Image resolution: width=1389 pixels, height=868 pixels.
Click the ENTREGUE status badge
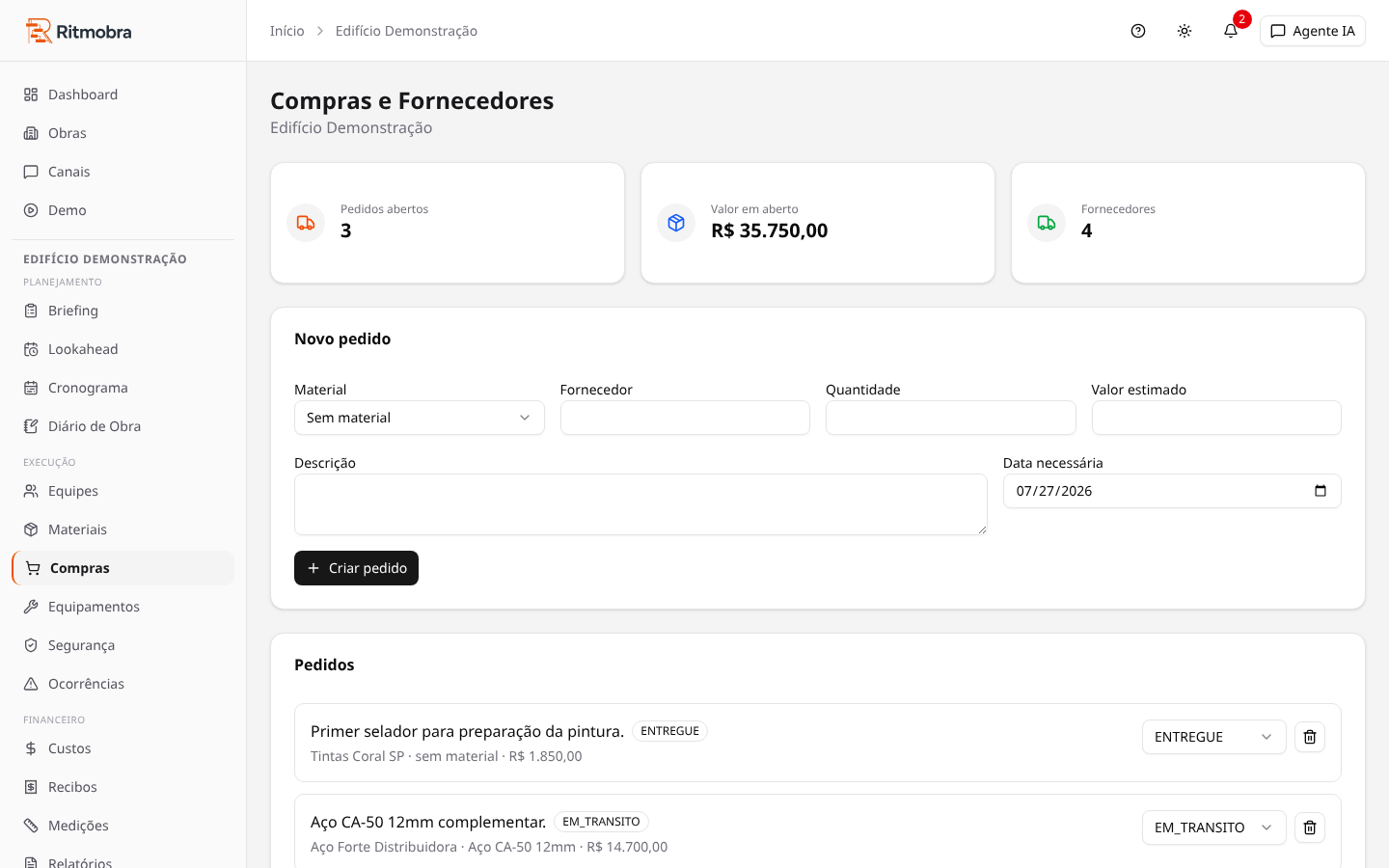click(x=669, y=731)
